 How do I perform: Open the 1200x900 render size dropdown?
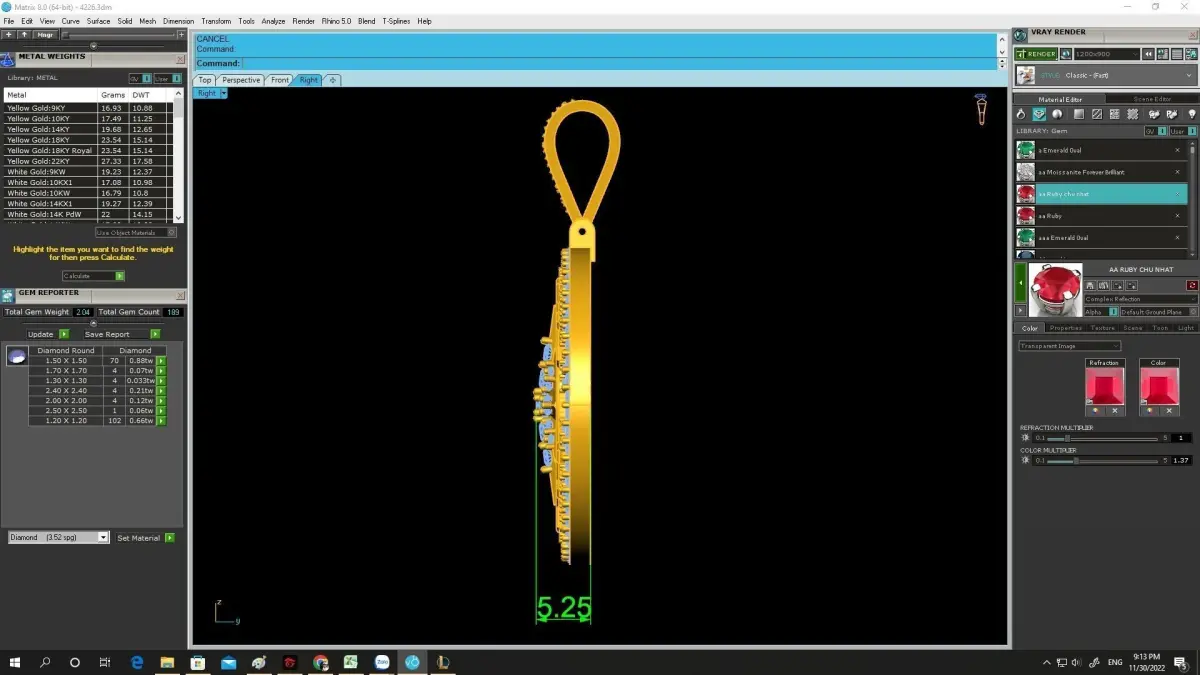pos(1106,54)
